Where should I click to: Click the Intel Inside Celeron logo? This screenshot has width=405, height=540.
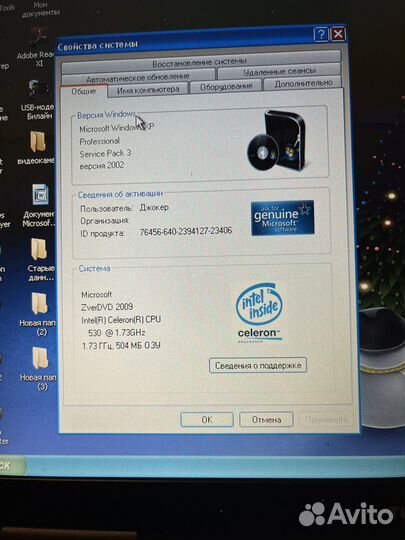coord(259,313)
